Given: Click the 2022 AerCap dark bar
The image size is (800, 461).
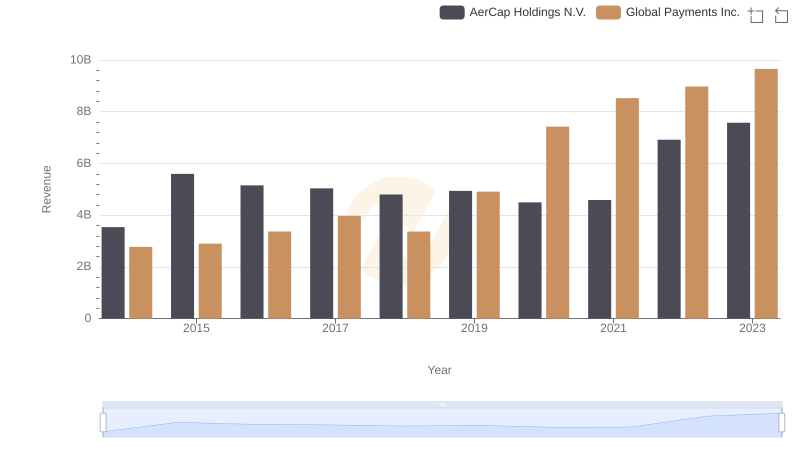Looking at the screenshot, I should click(669, 229).
